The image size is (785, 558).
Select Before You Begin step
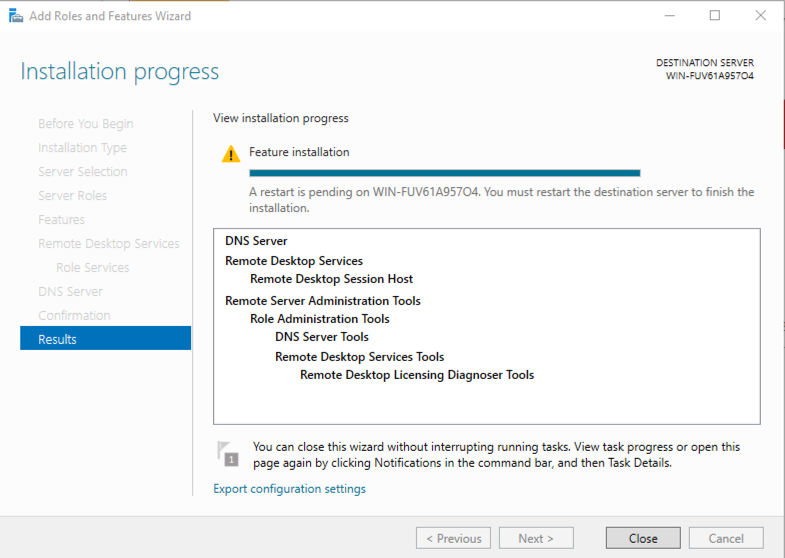(x=86, y=124)
